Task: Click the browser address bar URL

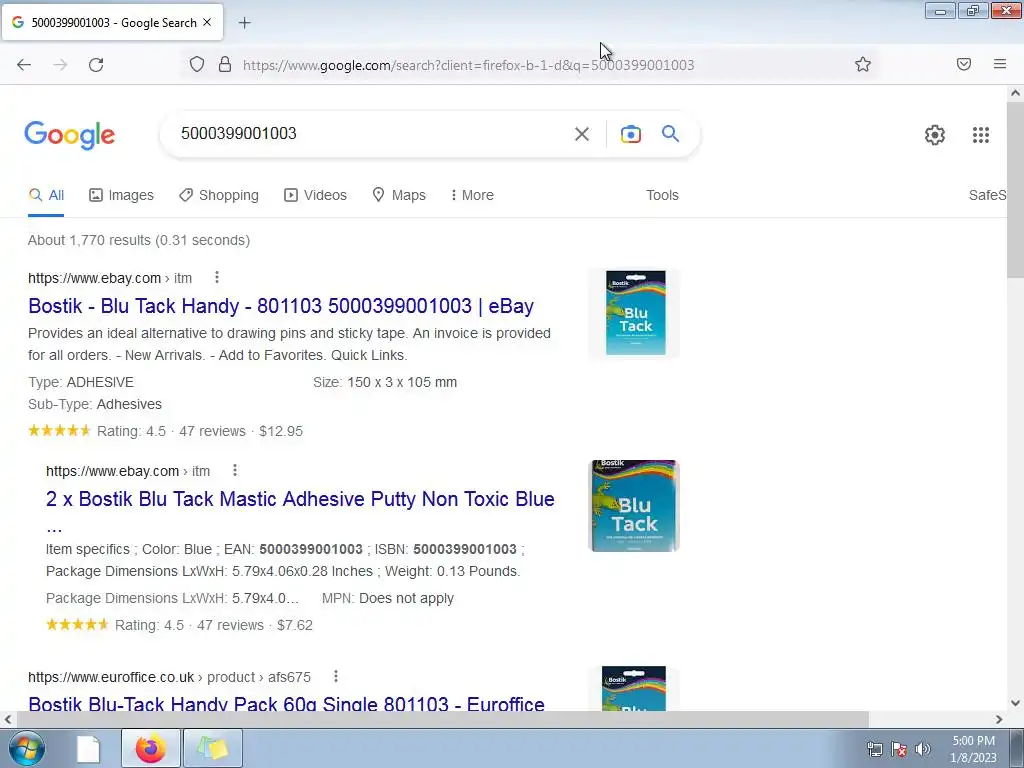Action: pyautogui.click(x=468, y=65)
